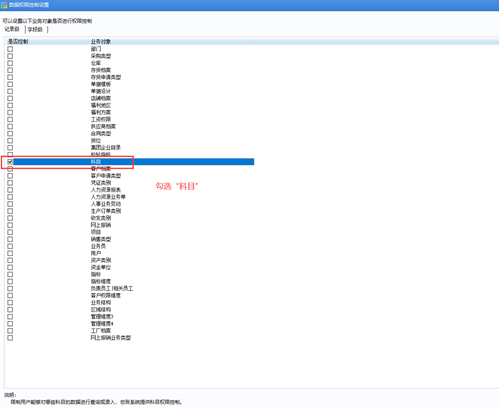Click the 凭证类别 row label
Screen dimensions: 499x408
tap(101, 183)
